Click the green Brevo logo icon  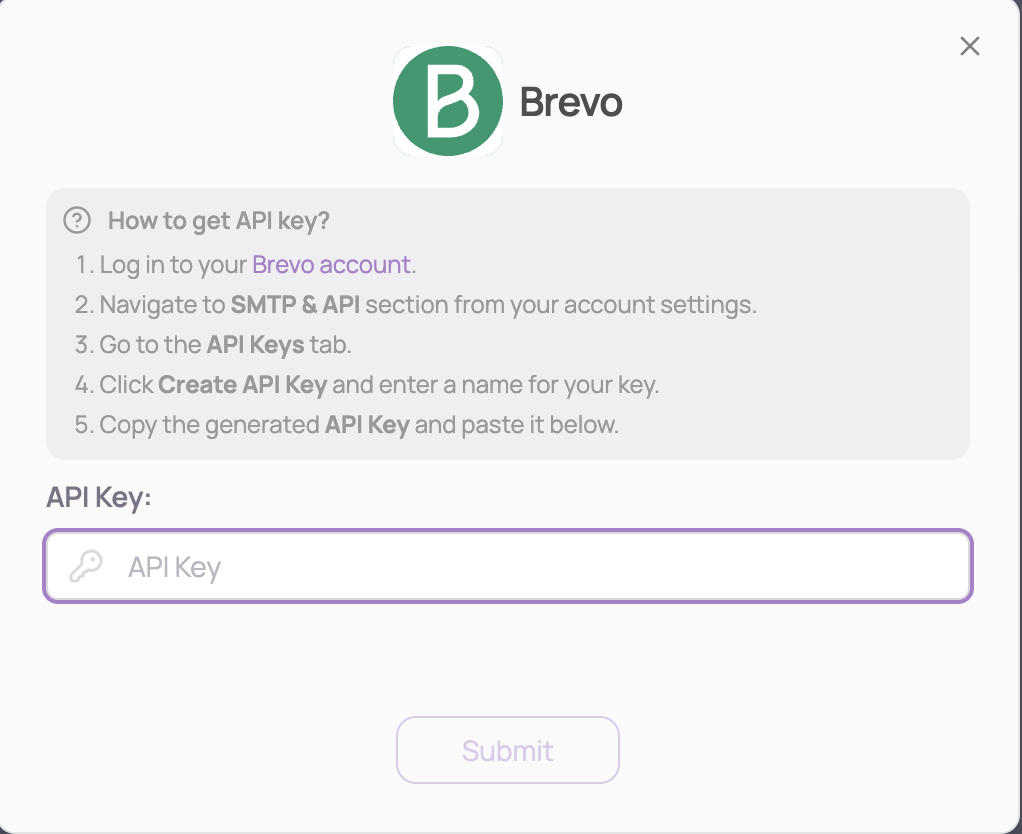(x=447, y=100)
